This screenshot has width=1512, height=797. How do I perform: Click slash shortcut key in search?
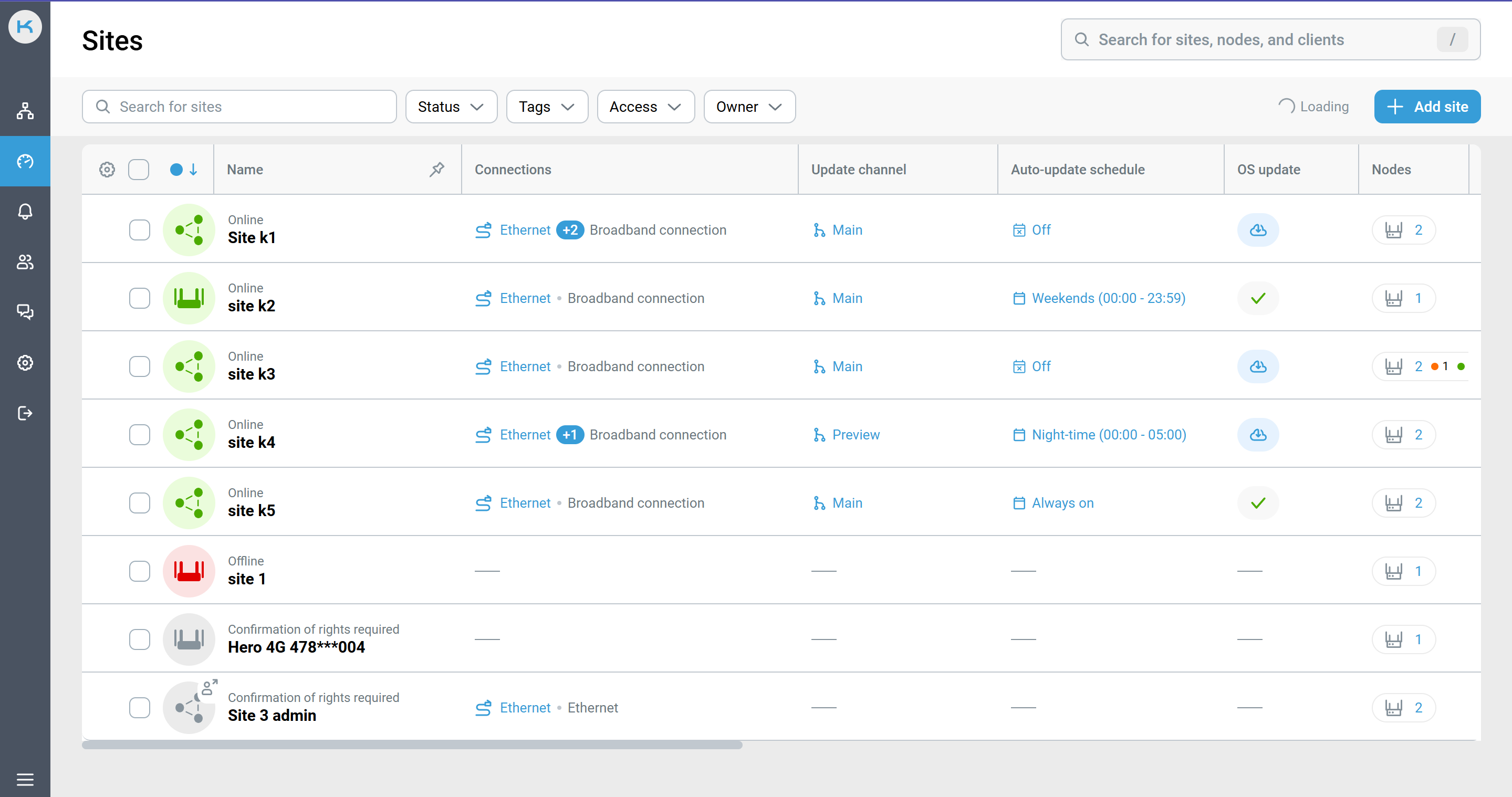point(1452,39)
